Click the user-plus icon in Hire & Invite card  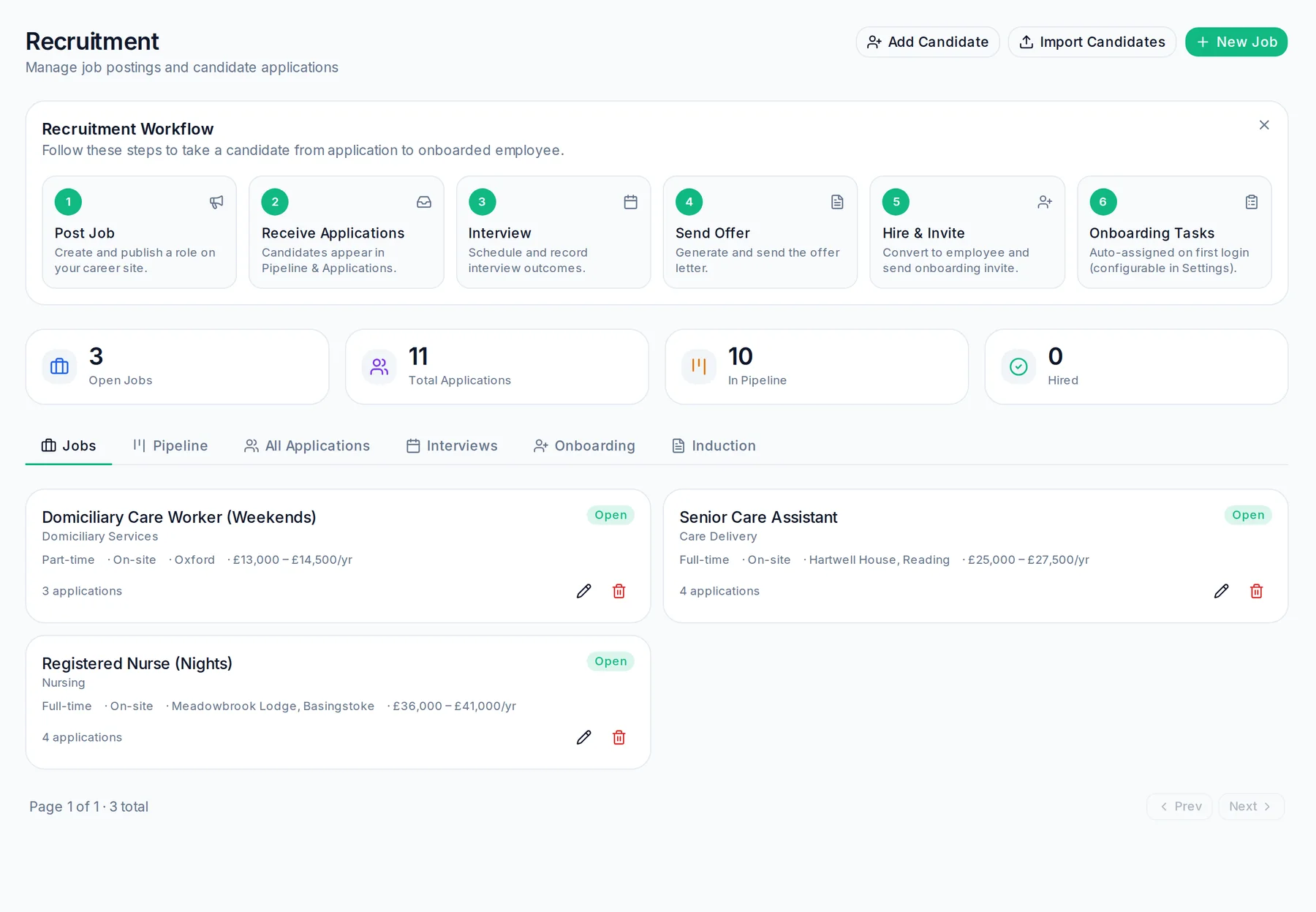click(x=1045, y=202)
